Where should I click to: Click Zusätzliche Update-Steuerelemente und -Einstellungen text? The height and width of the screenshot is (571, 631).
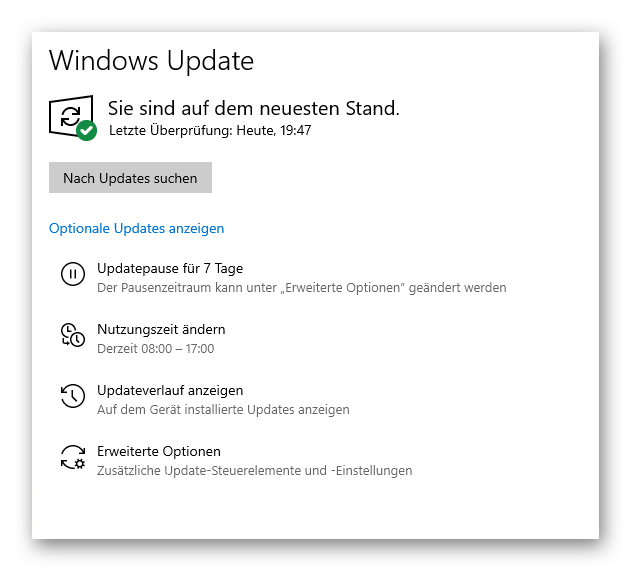255,471
